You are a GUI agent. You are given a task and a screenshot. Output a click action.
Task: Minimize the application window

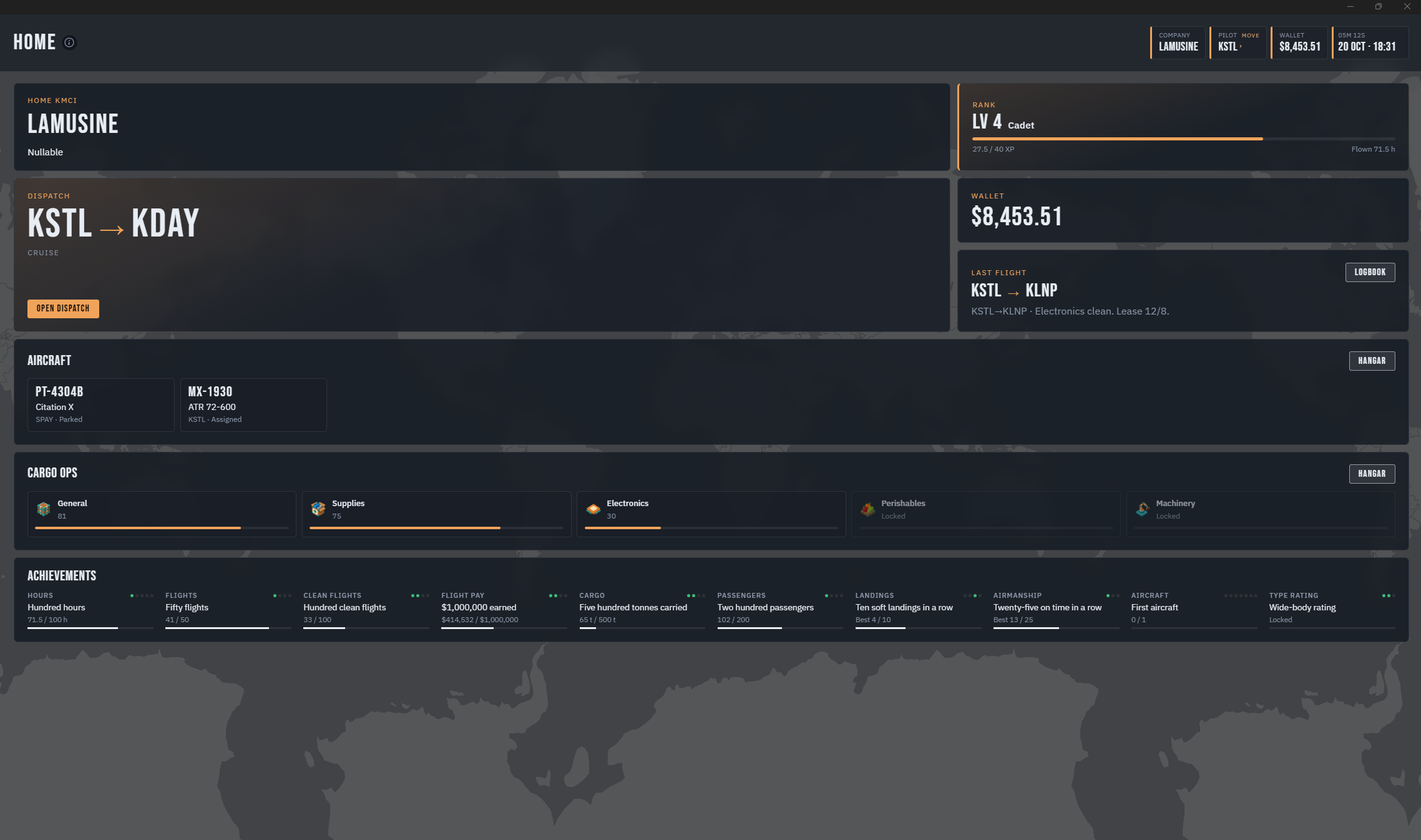click(1350, 6)
